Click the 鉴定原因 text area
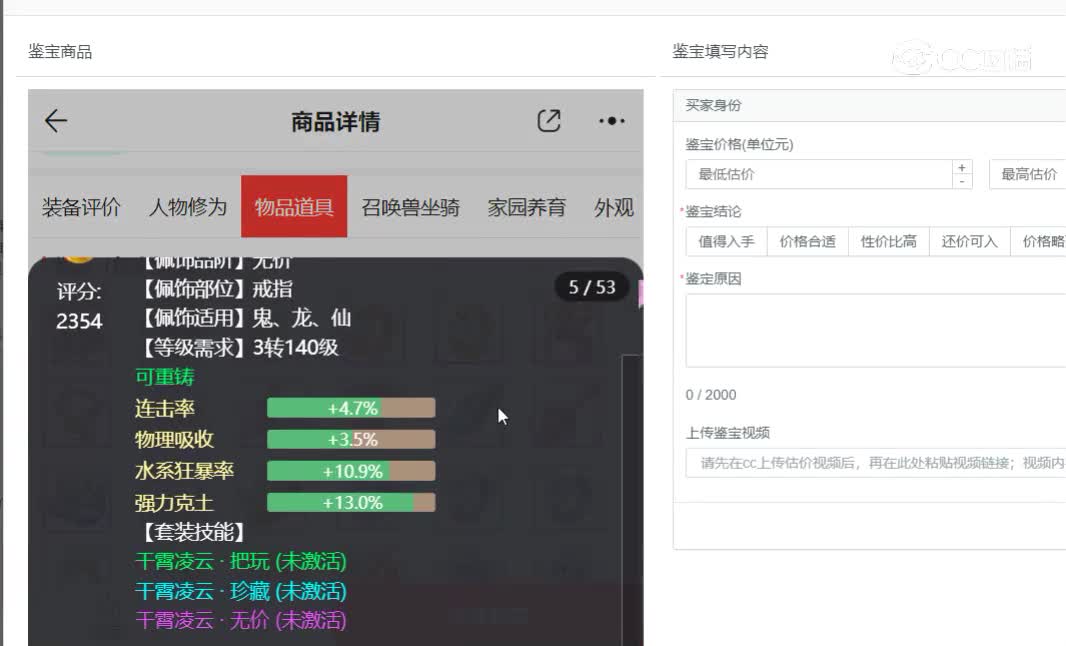Image resolution: width=1066 pixels, height=646 pixels. (876, 330)
